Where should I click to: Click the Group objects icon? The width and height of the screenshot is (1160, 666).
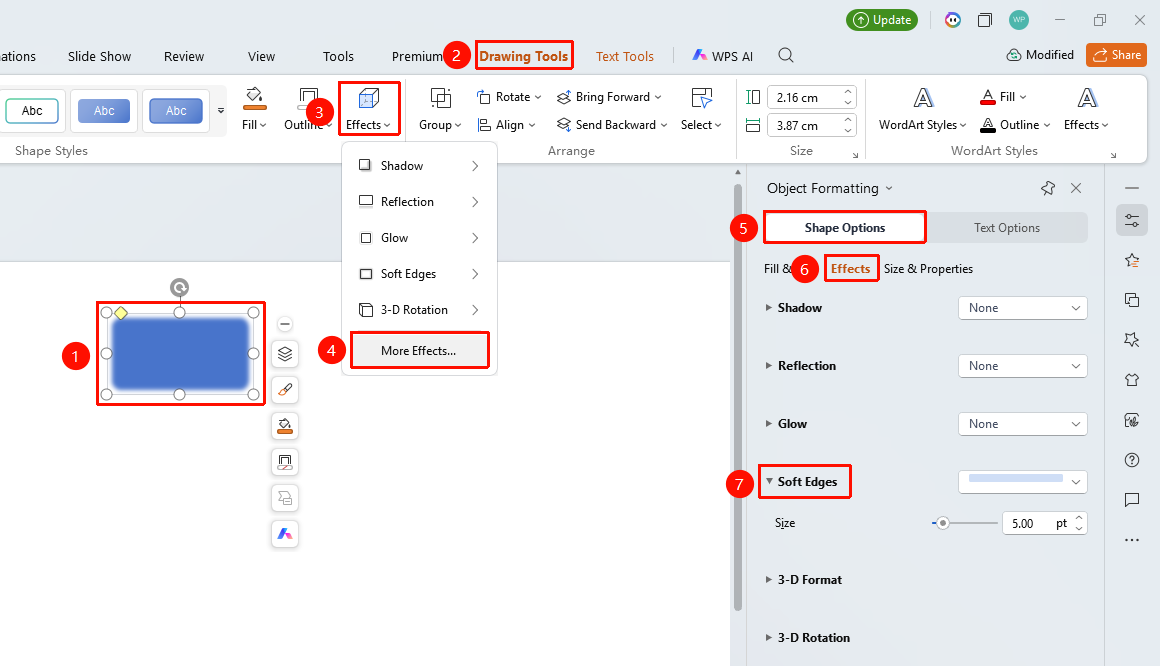(440, 98)
